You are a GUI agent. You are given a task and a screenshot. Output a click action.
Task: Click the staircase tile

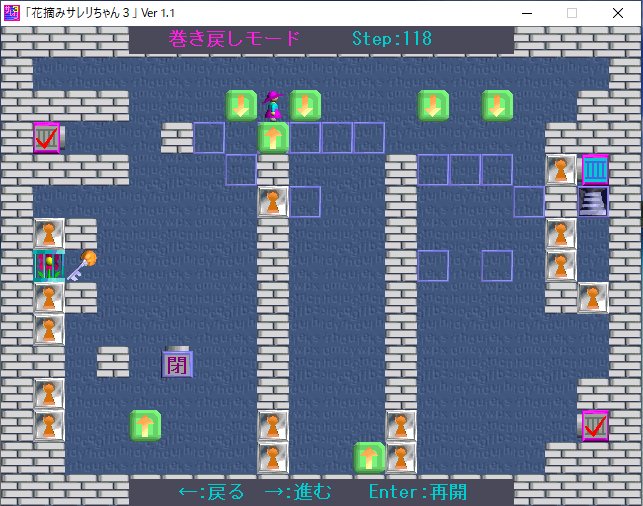coord(593,201)
